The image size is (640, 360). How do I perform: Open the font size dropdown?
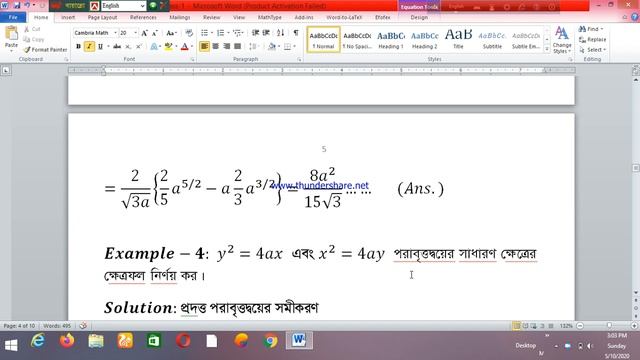tap(136, 33)
